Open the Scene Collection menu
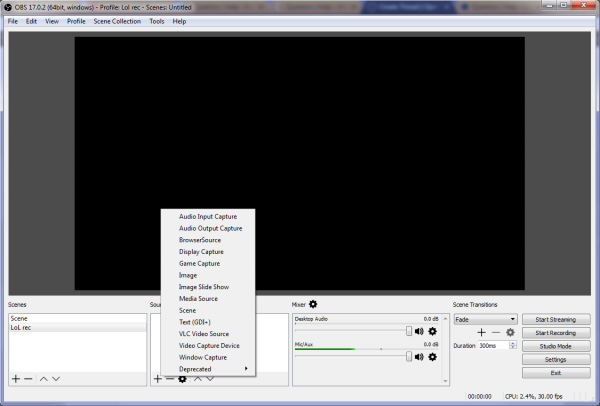The image size is (600, 406). point(117,21)
